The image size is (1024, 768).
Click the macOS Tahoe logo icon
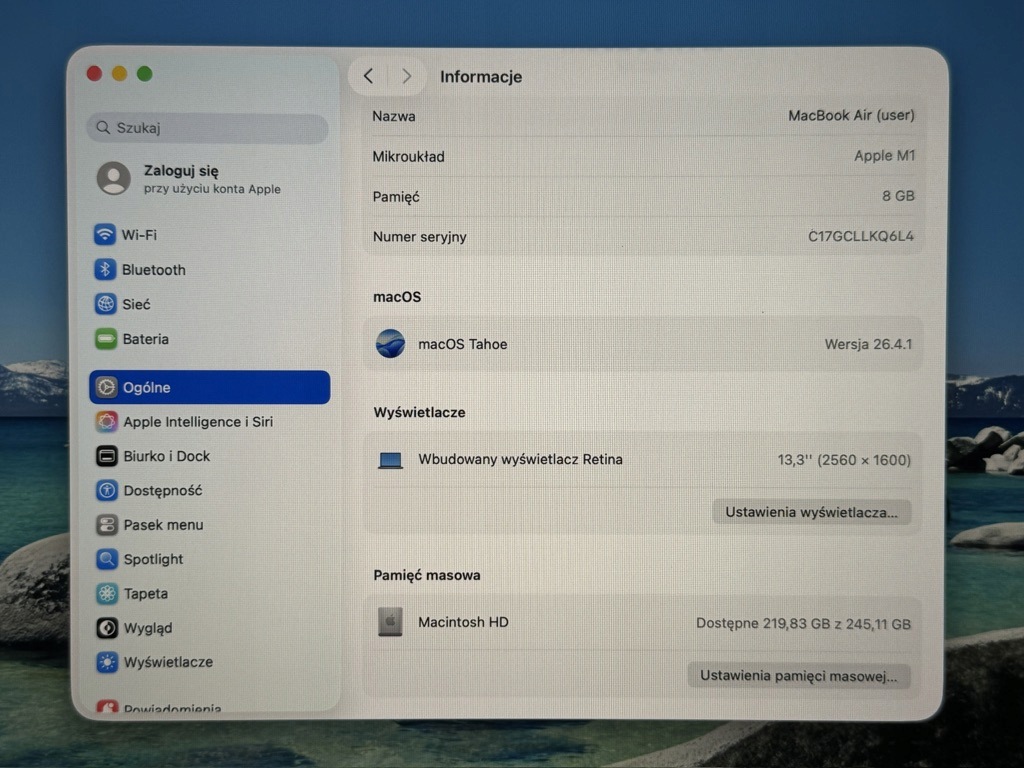tap(390, 344)
